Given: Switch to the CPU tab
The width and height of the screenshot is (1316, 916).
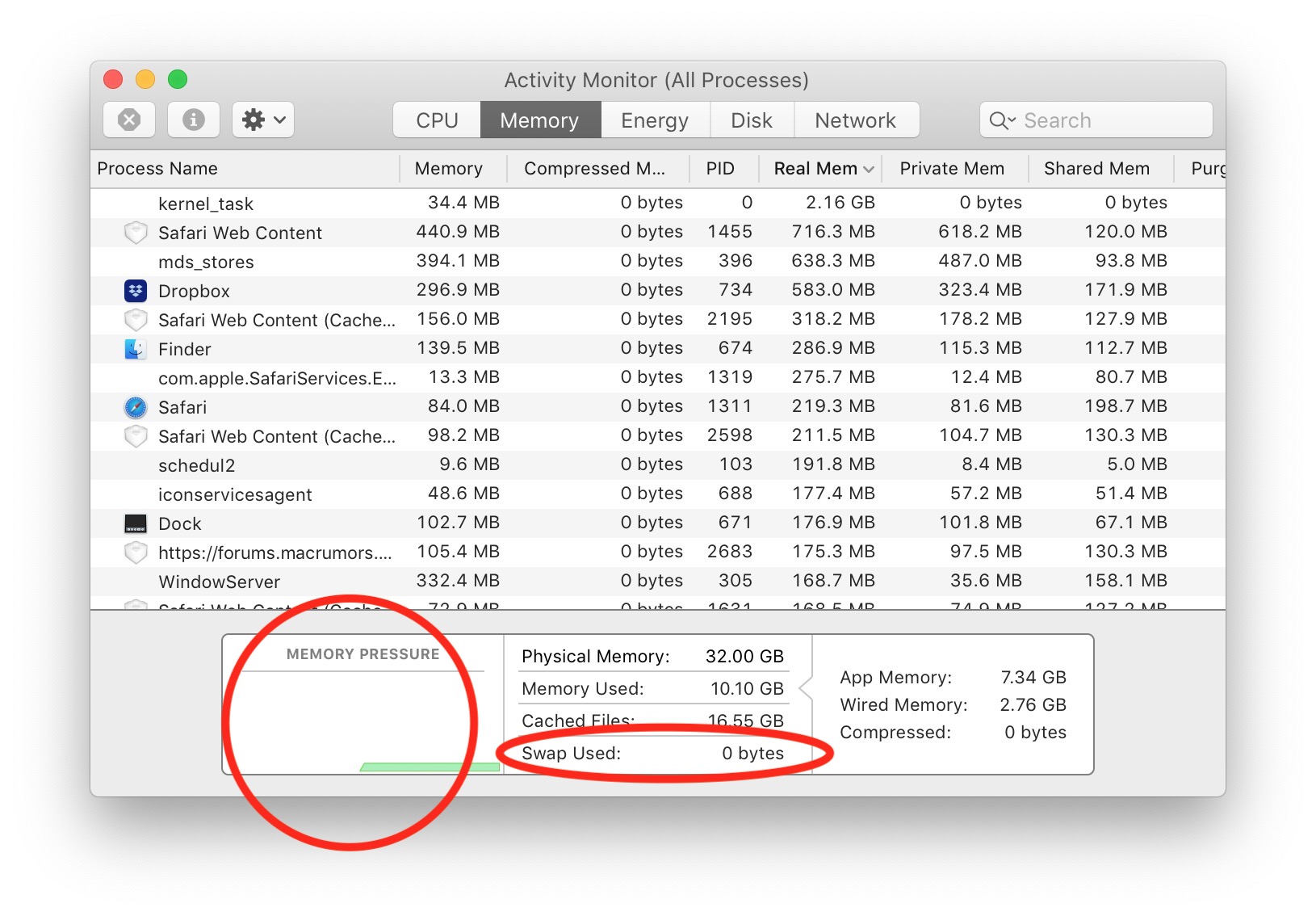Looking at the screenshot, I should (x=437, y=120).
